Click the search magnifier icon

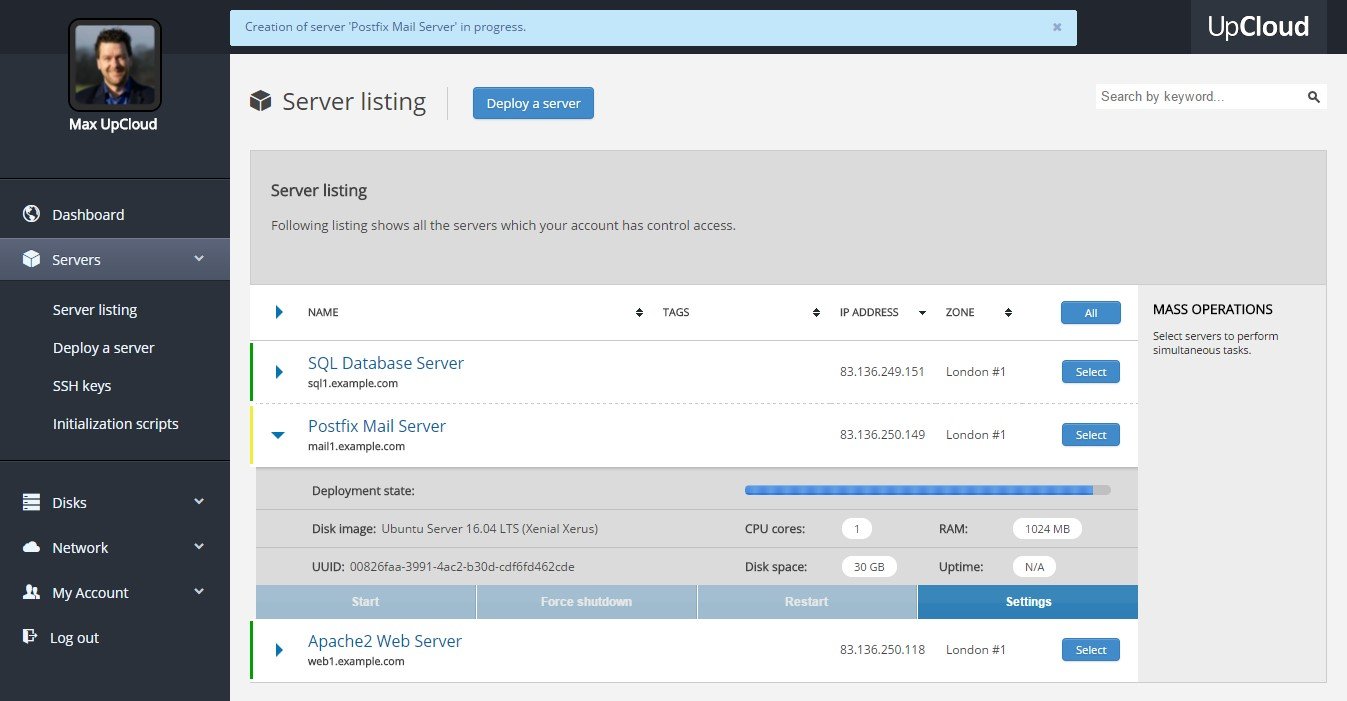tap(1314, 97)
